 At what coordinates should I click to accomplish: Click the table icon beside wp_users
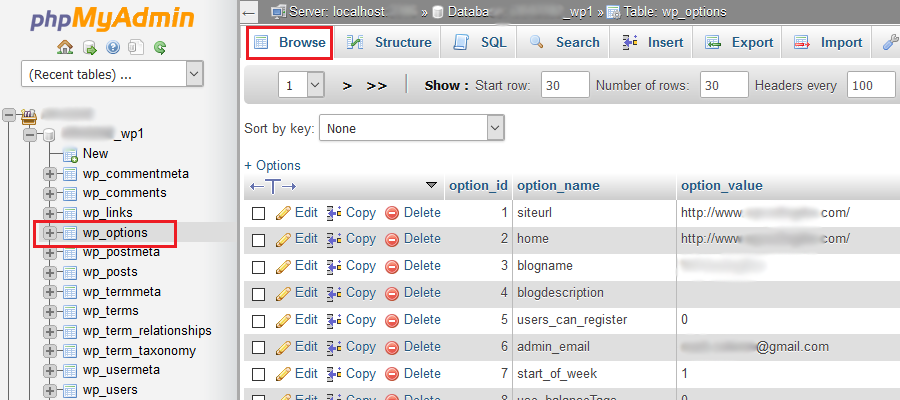point(69,390)
